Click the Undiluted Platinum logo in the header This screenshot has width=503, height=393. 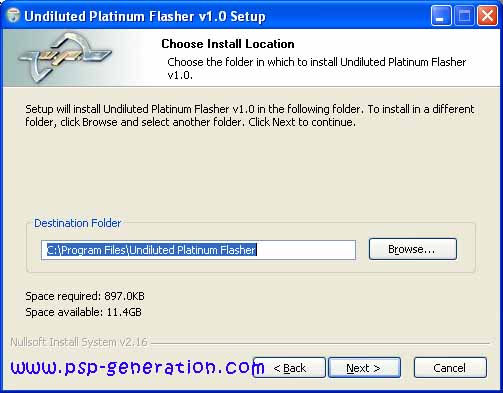click(x=65, y=57)
